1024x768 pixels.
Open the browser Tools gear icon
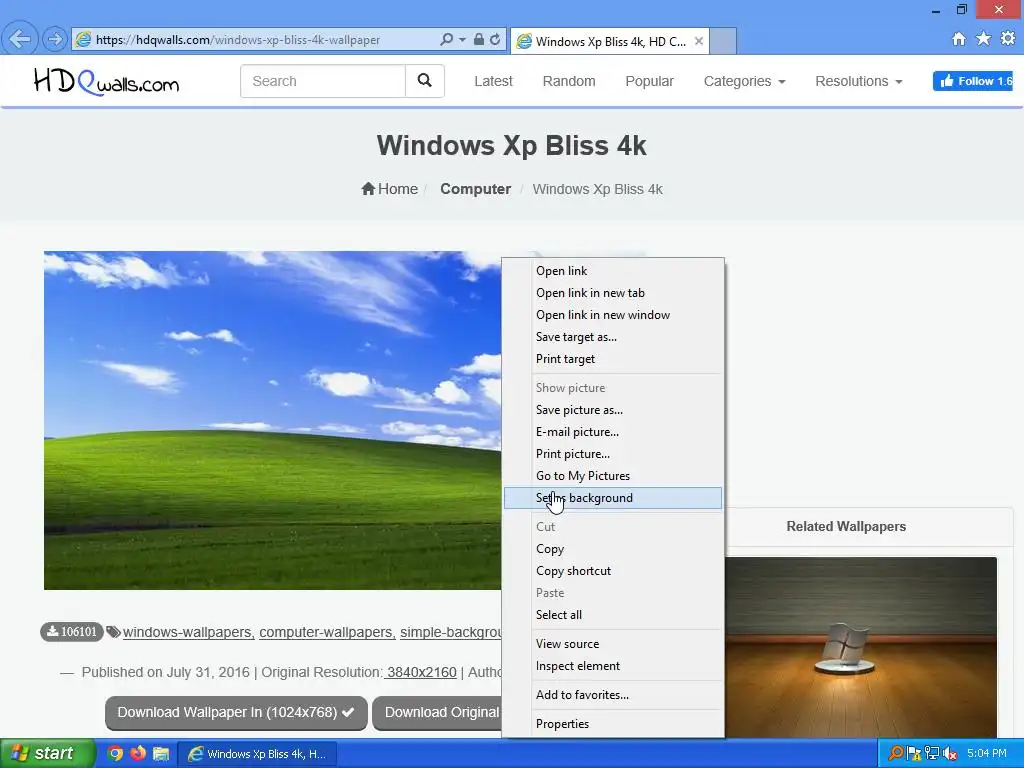tap(1008, 39)
